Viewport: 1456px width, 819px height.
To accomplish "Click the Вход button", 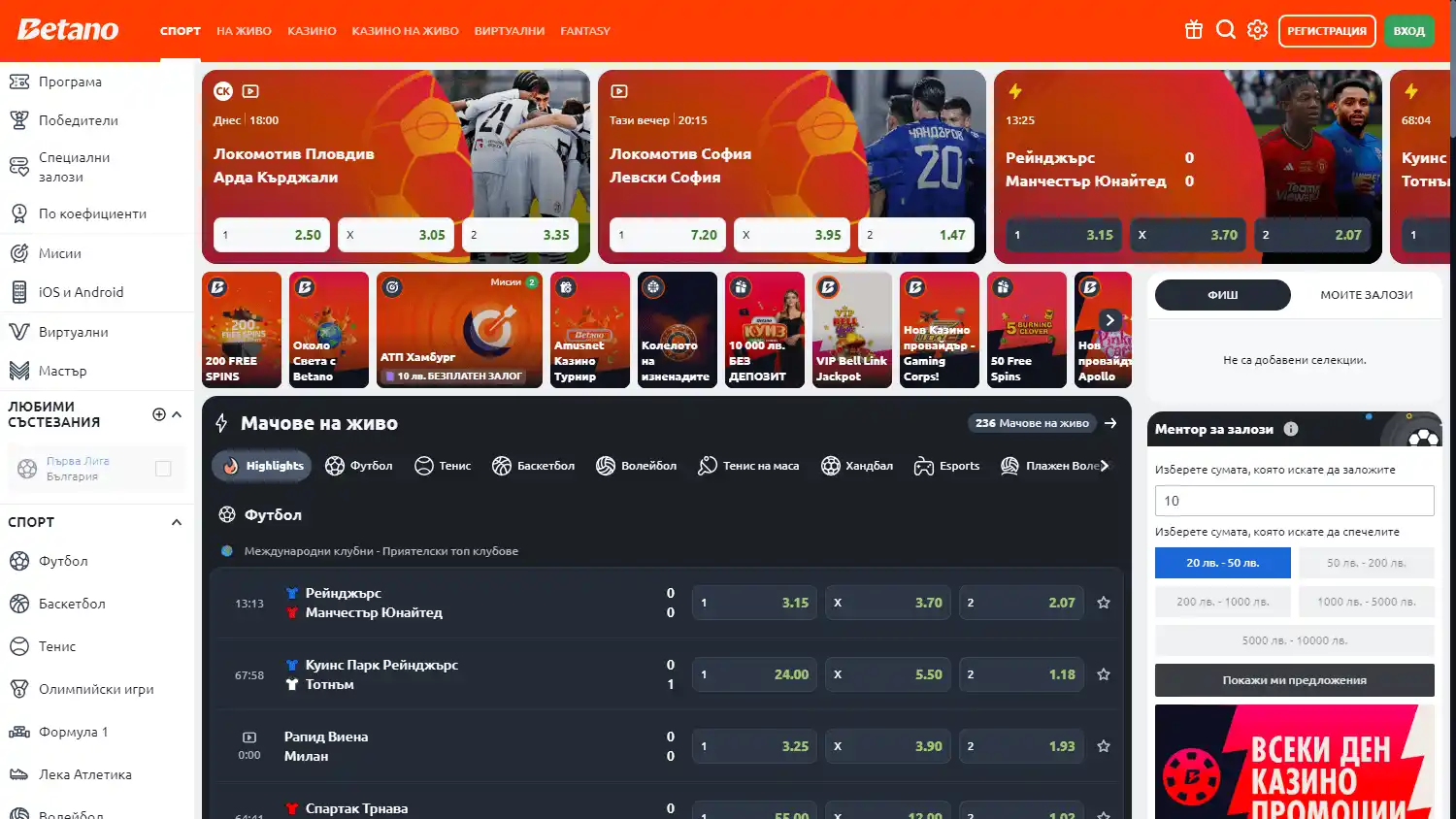I will pos(1409,31).
